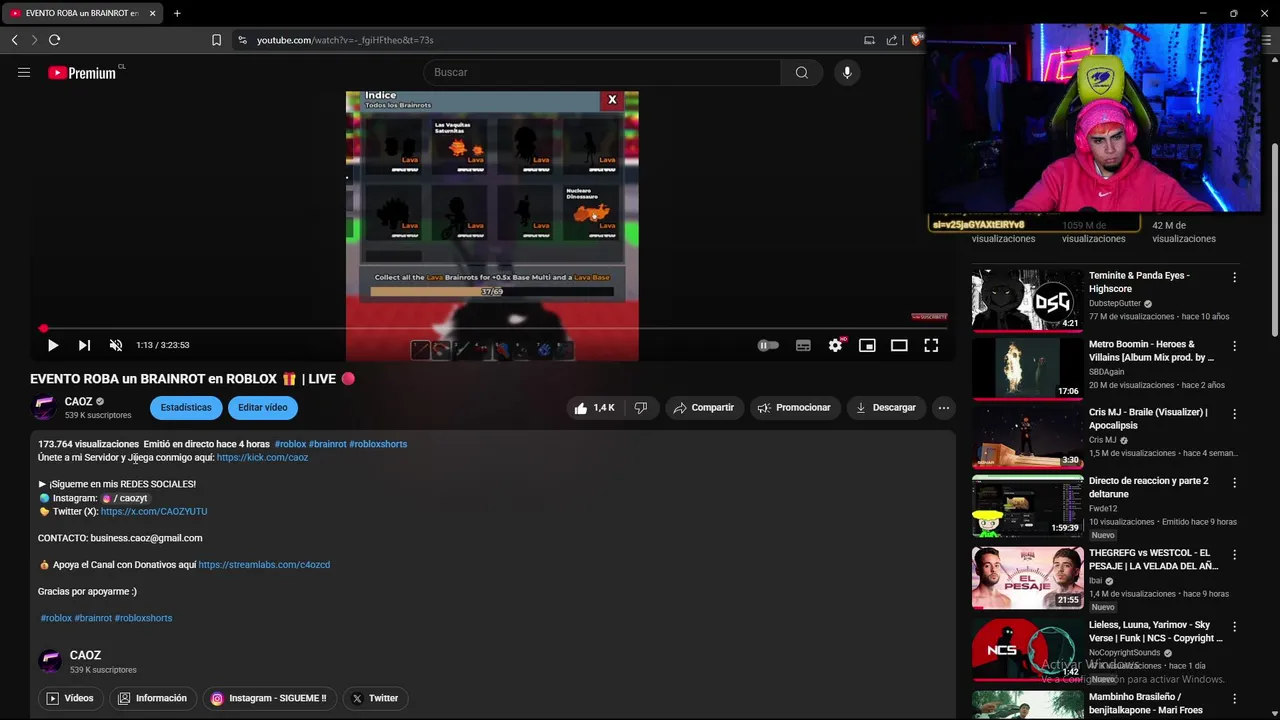Share the video via Compartir
This screenshot has width=1280, height=720.
tap(703, 408)
